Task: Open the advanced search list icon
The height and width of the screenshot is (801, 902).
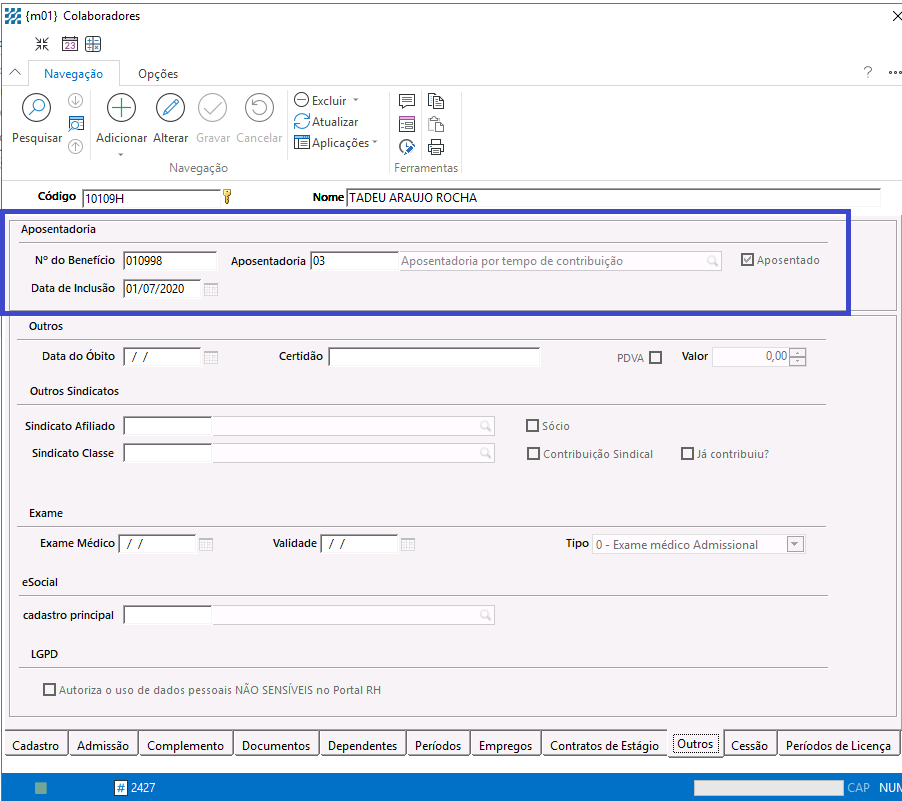Action: tap(76, 124)
